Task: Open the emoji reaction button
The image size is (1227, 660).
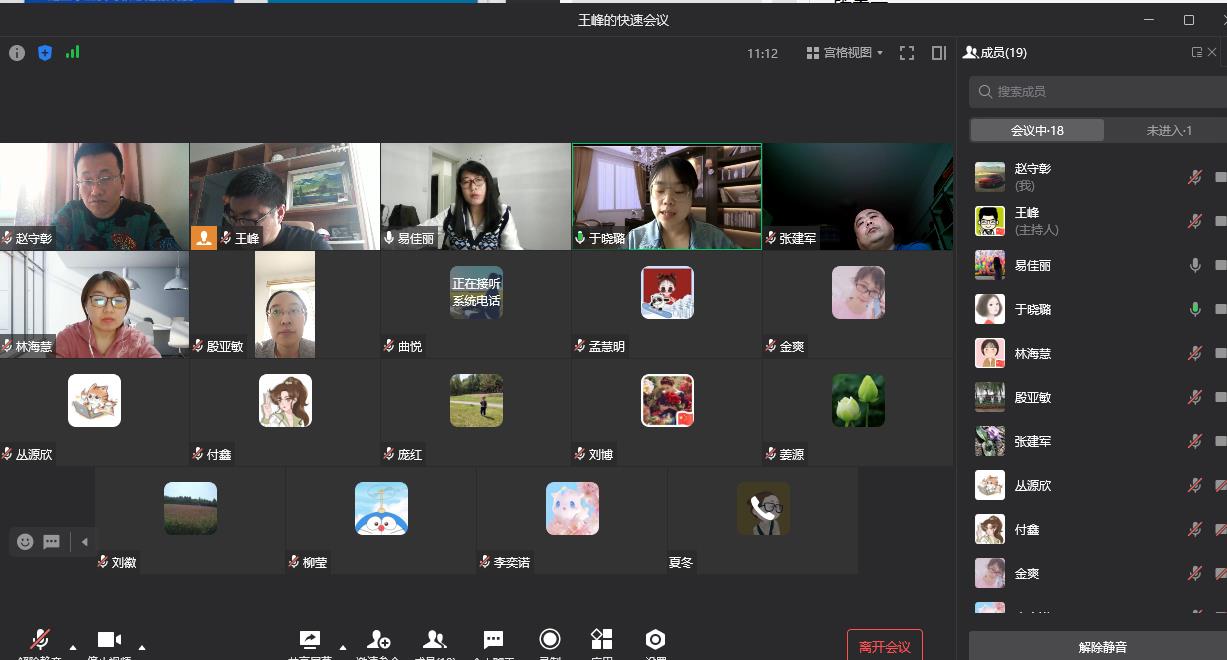Action: point(25,542)
